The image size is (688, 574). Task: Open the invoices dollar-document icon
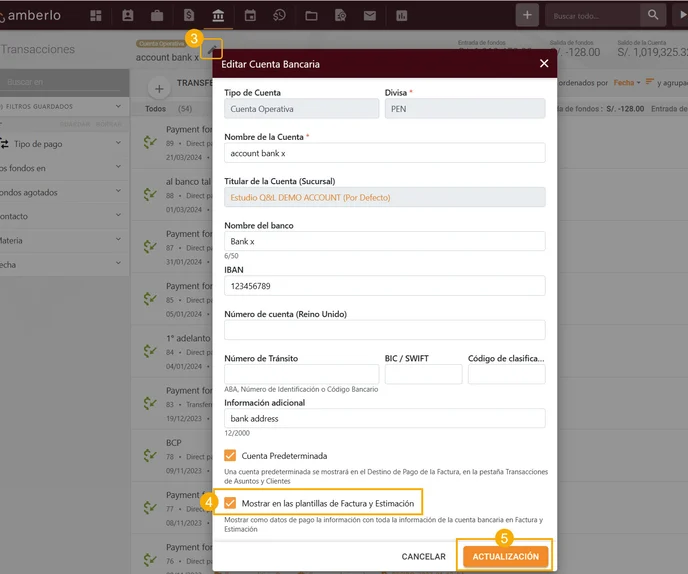tap(189, 16)
